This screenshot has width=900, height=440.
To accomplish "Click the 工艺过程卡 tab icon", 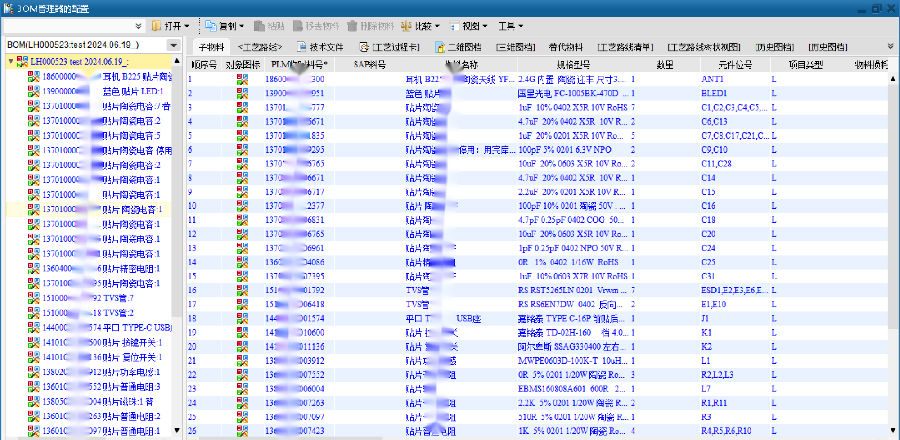I will click(x=364, y=46).
